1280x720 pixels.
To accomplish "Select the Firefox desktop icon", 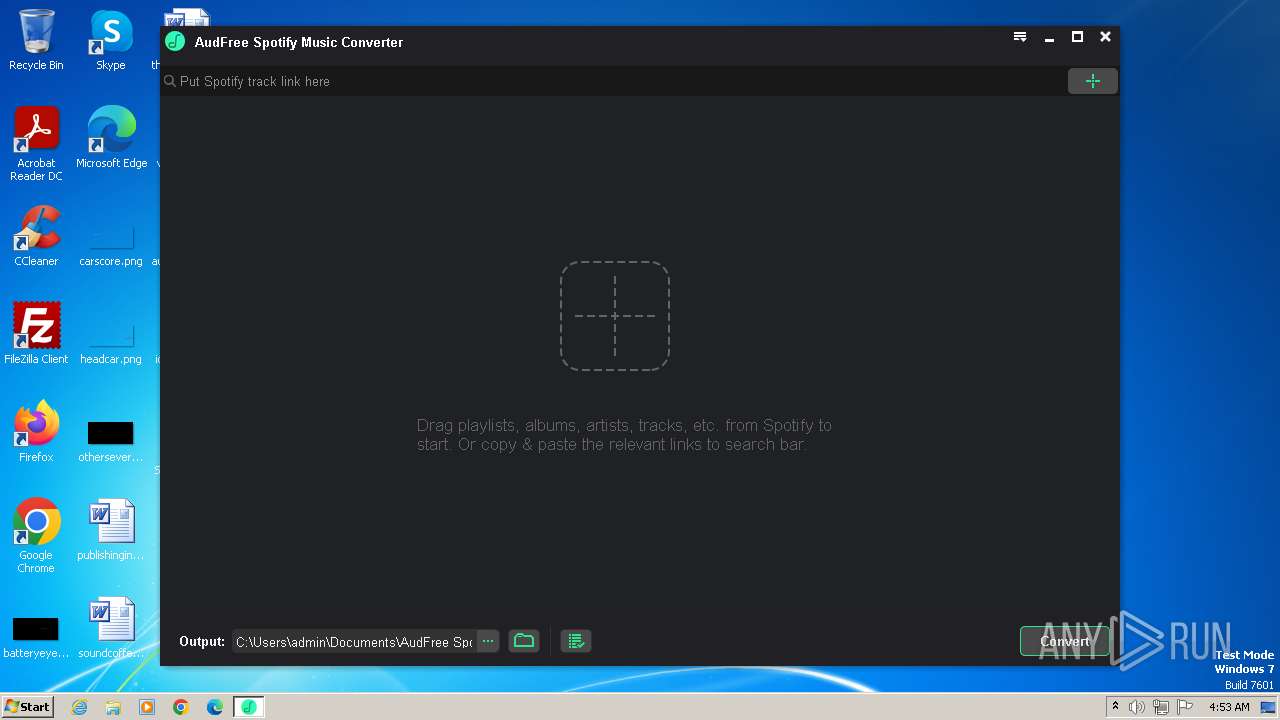I will tap(36, 432).
